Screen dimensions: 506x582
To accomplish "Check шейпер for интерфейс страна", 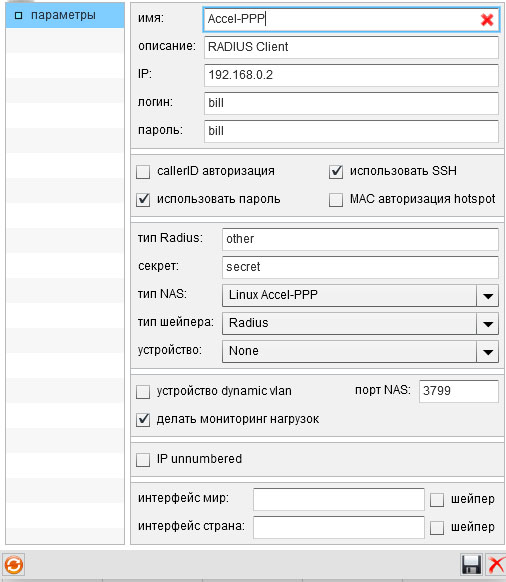I will click(437, 527).
